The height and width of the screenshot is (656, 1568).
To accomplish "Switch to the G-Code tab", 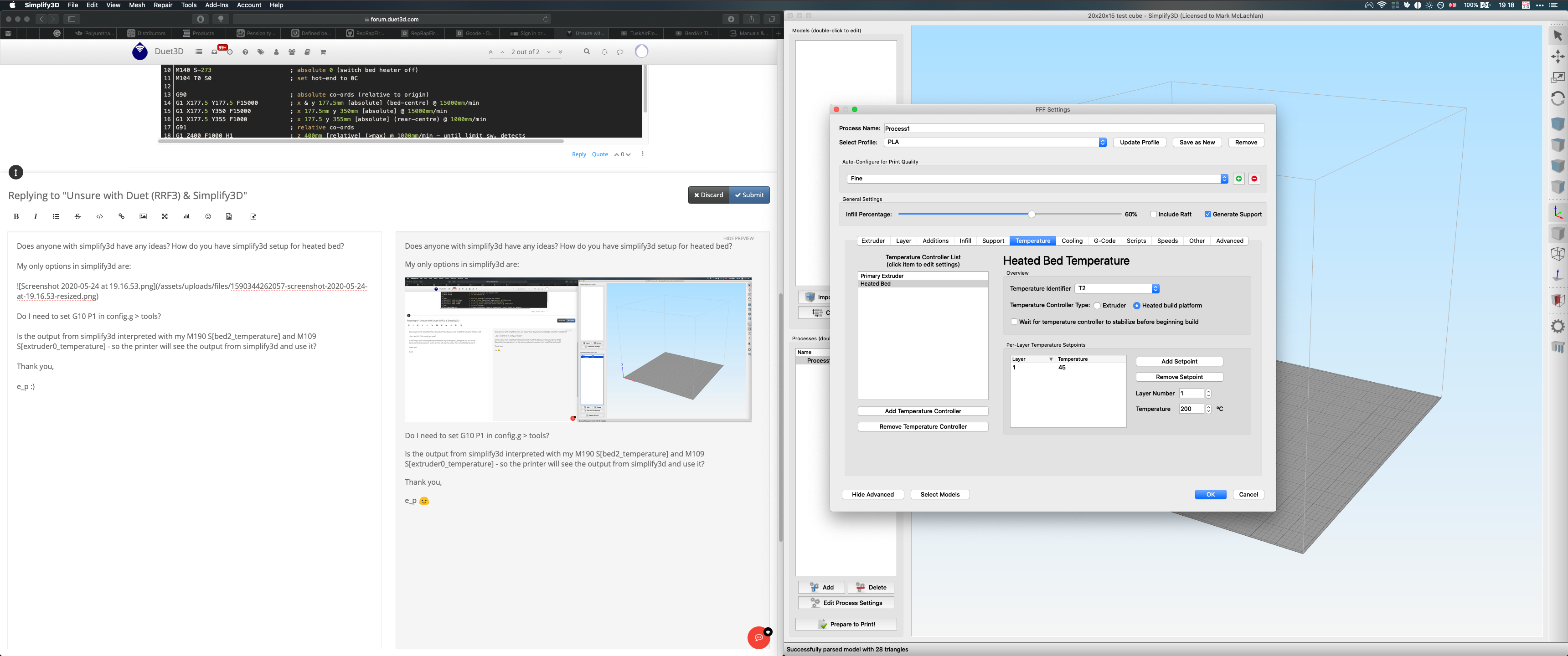I will (1104, 241).
